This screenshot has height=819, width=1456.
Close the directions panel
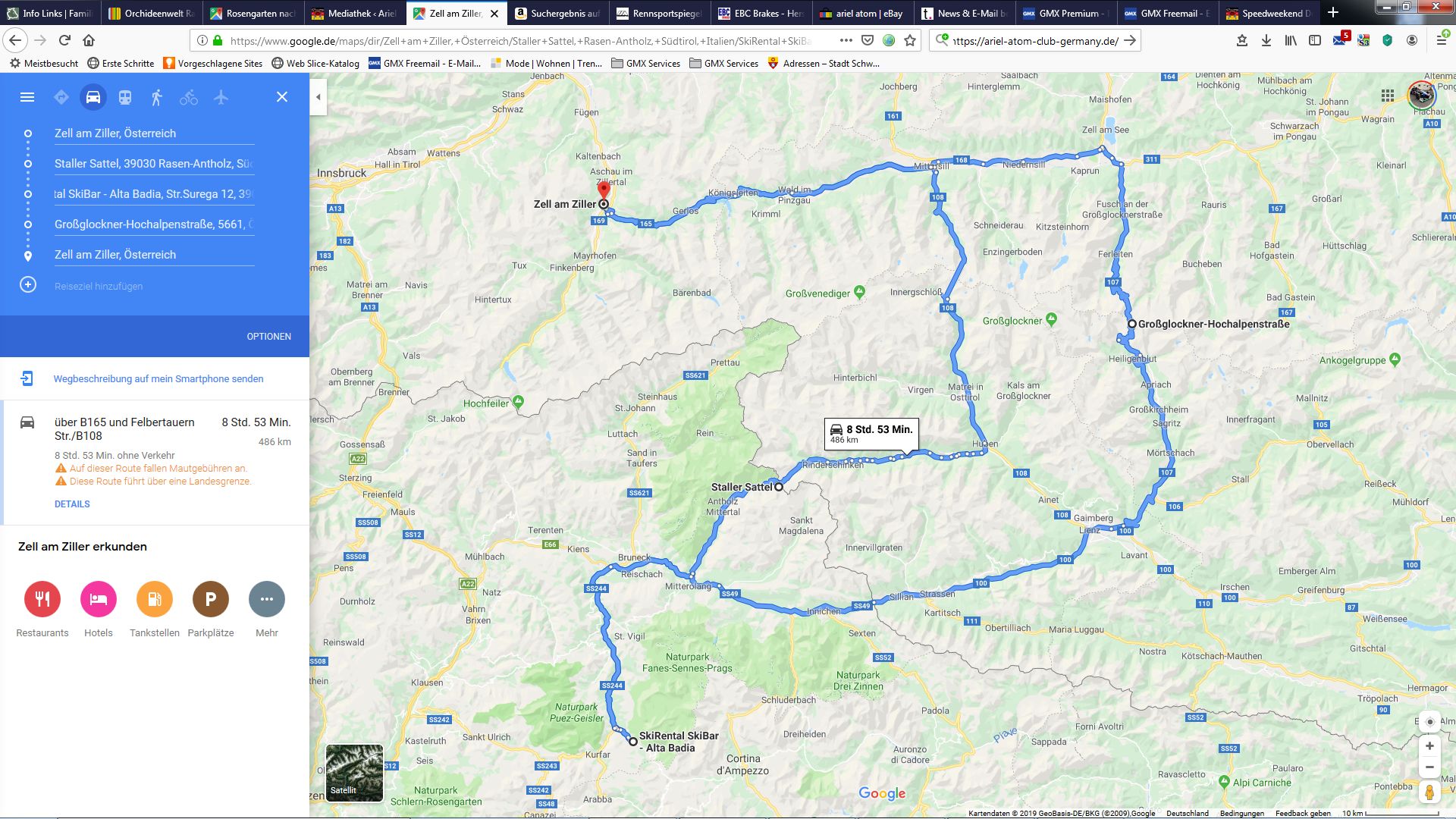[282, 97]
